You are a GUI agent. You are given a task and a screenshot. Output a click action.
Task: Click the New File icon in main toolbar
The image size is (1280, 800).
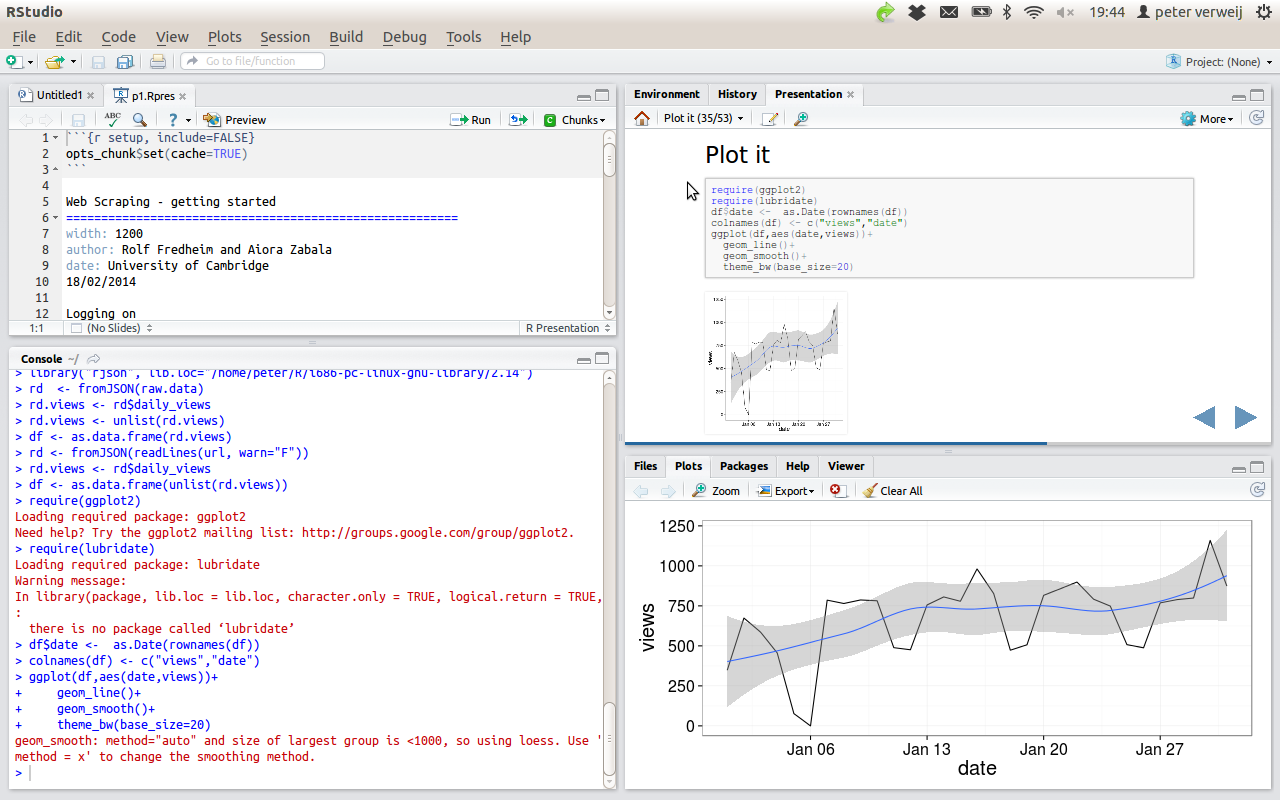[14, 62]
